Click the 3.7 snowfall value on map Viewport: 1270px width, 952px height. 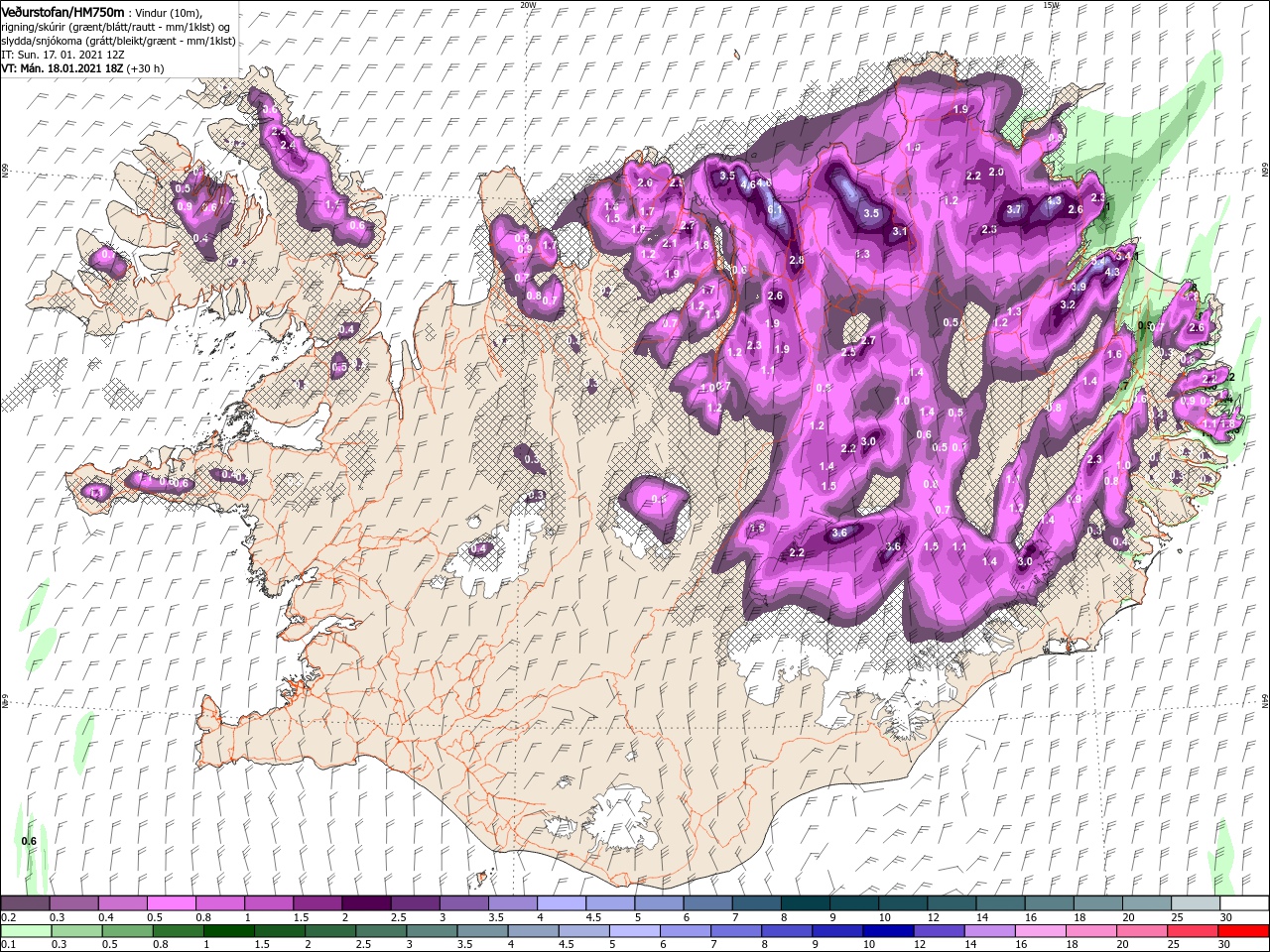click(x=1014, y=209)
